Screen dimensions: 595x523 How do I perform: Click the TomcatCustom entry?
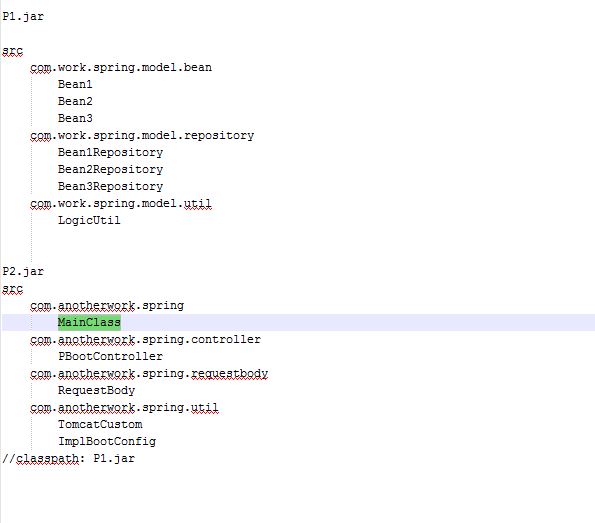pyautogui.click(x=100, y=425)
